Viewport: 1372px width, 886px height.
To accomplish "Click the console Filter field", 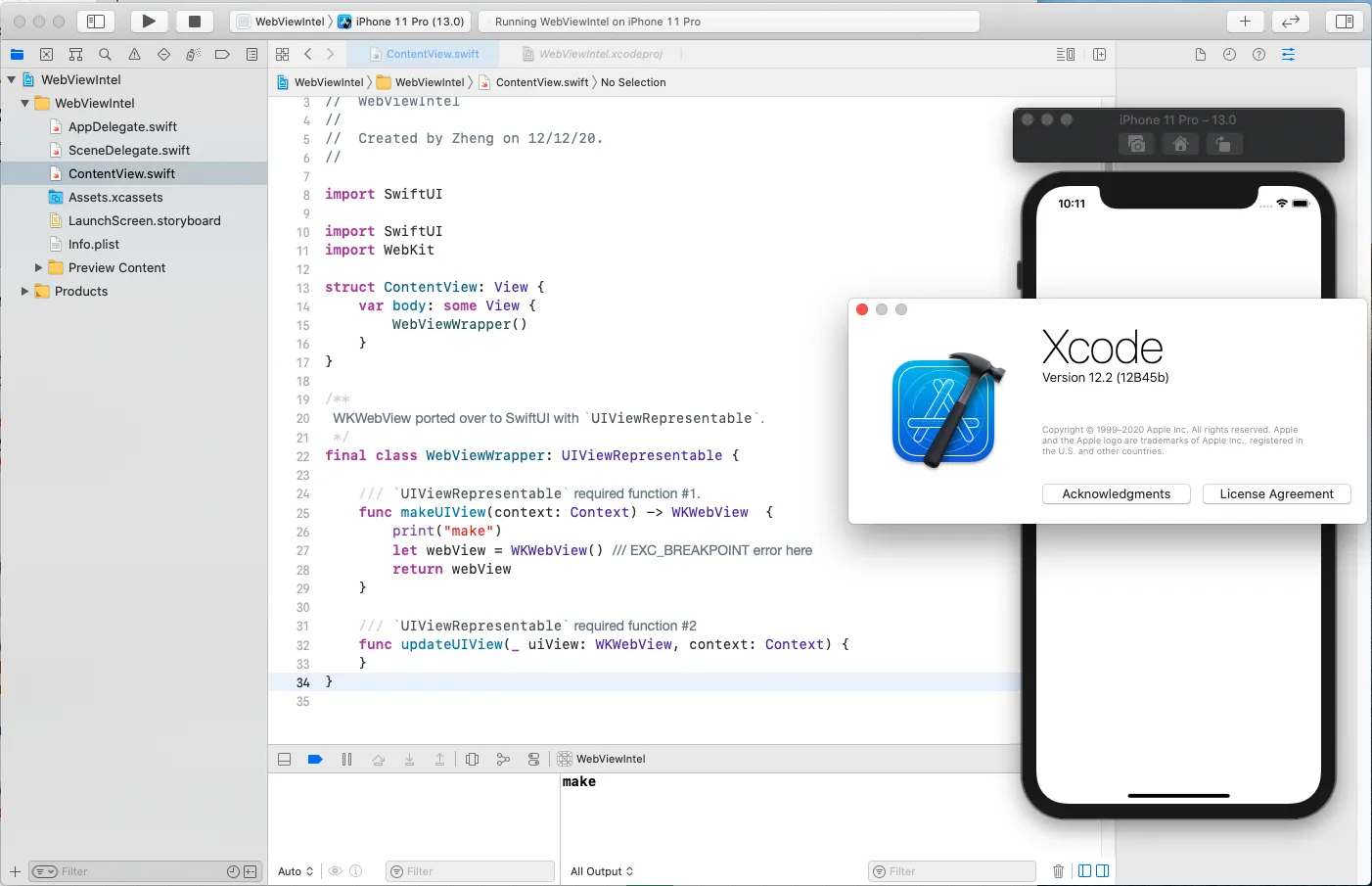I will point(952,871).
